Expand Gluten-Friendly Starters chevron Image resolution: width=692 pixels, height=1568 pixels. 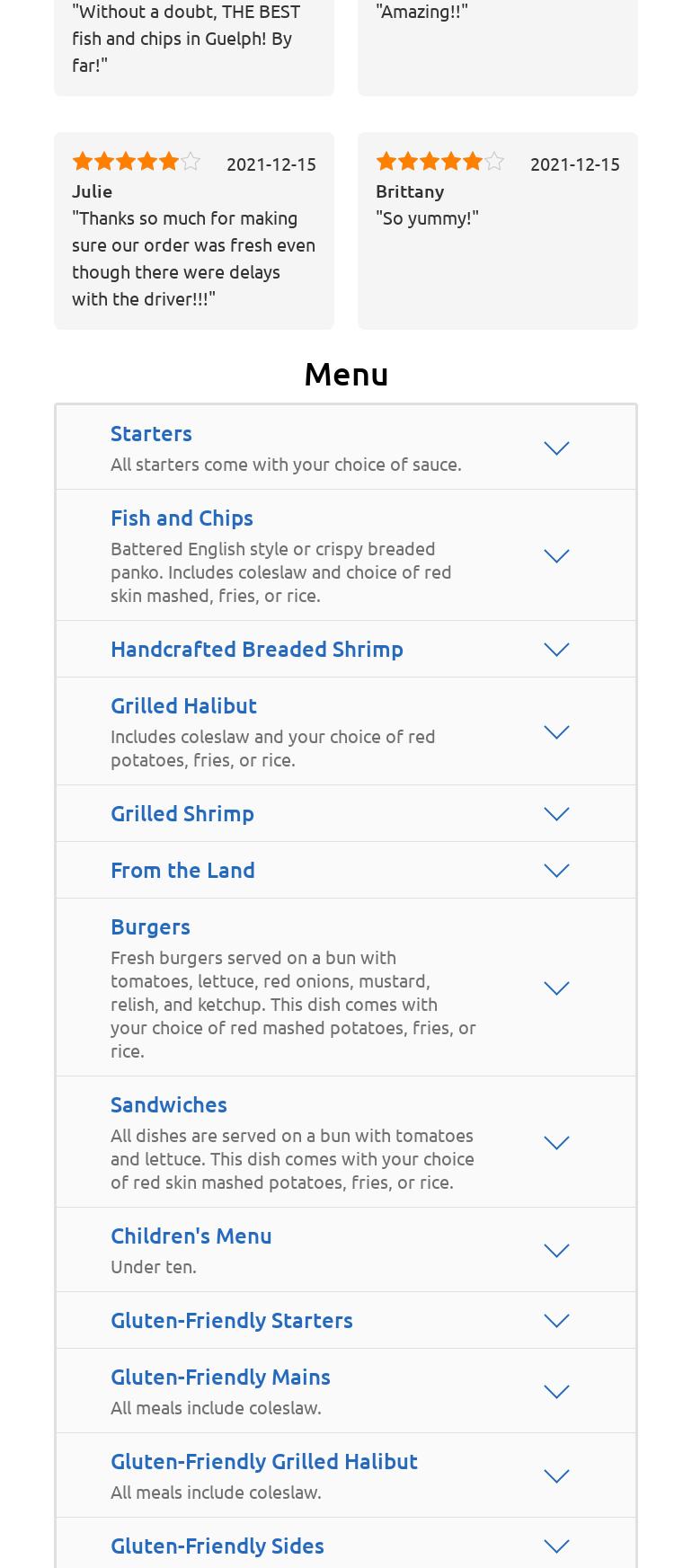[x=556, y=1320]
